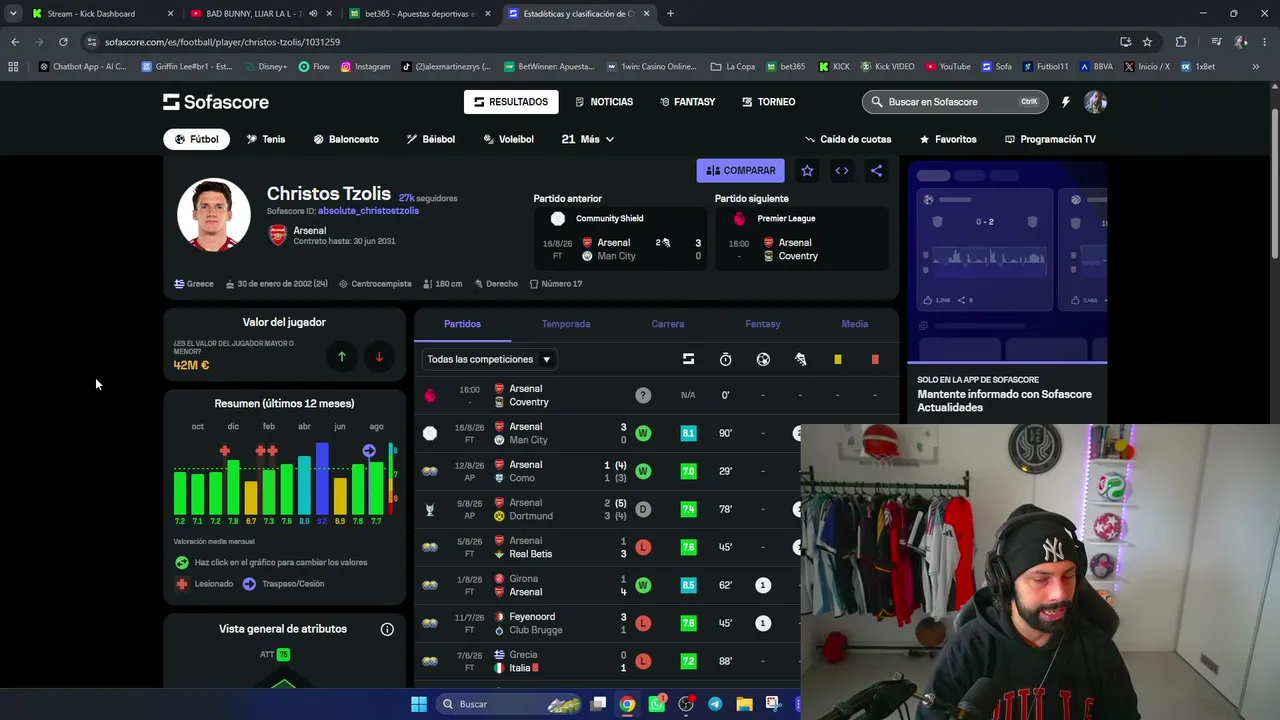Viewport: 1280px width, 720px height.
Task: Open the TORNEO menu item
Action: point(769,102)
